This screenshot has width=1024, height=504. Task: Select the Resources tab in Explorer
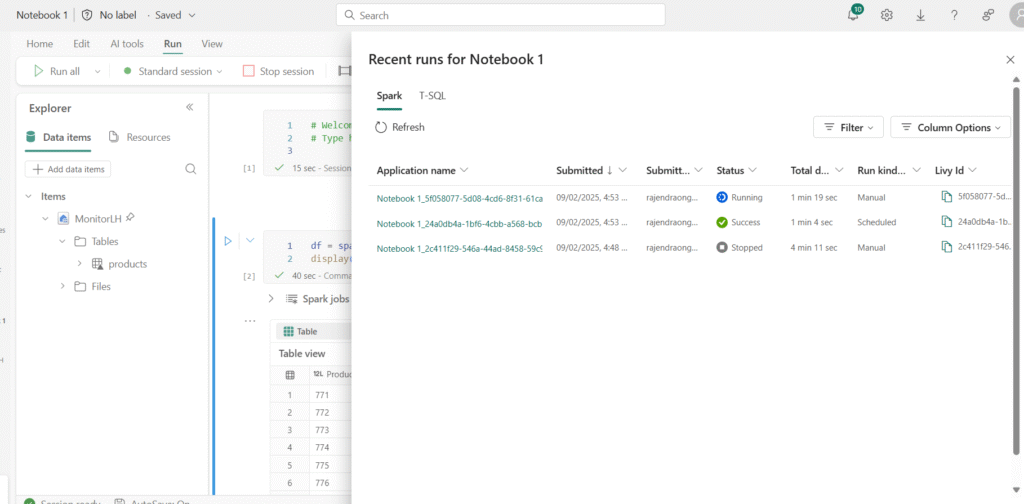pos(140,137)
